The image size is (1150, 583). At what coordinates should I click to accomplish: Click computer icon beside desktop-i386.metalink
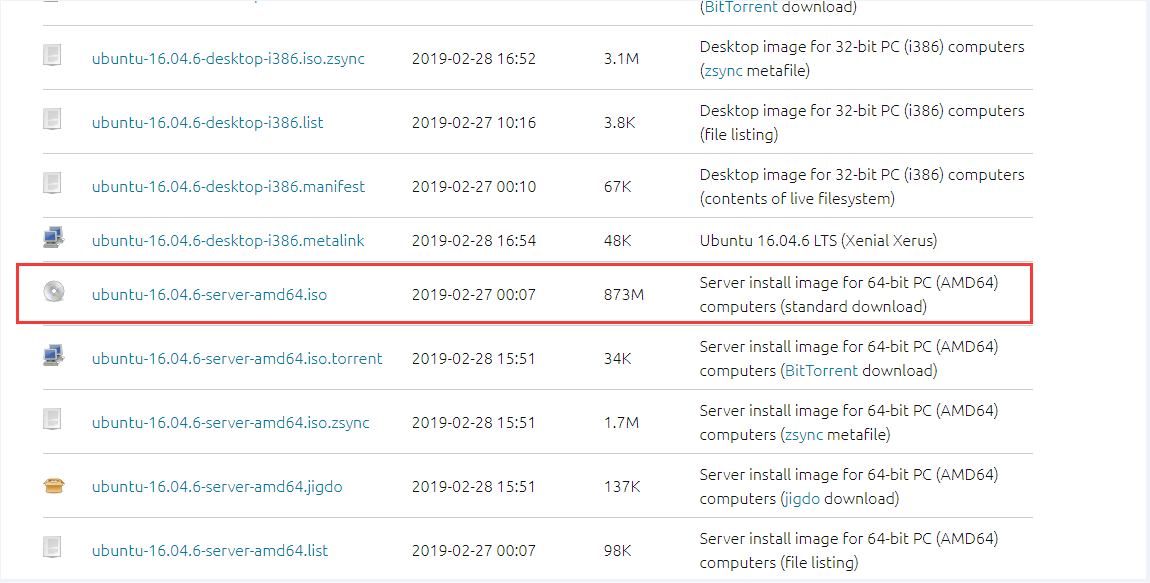pyautogui.click(x=54, y=237)
